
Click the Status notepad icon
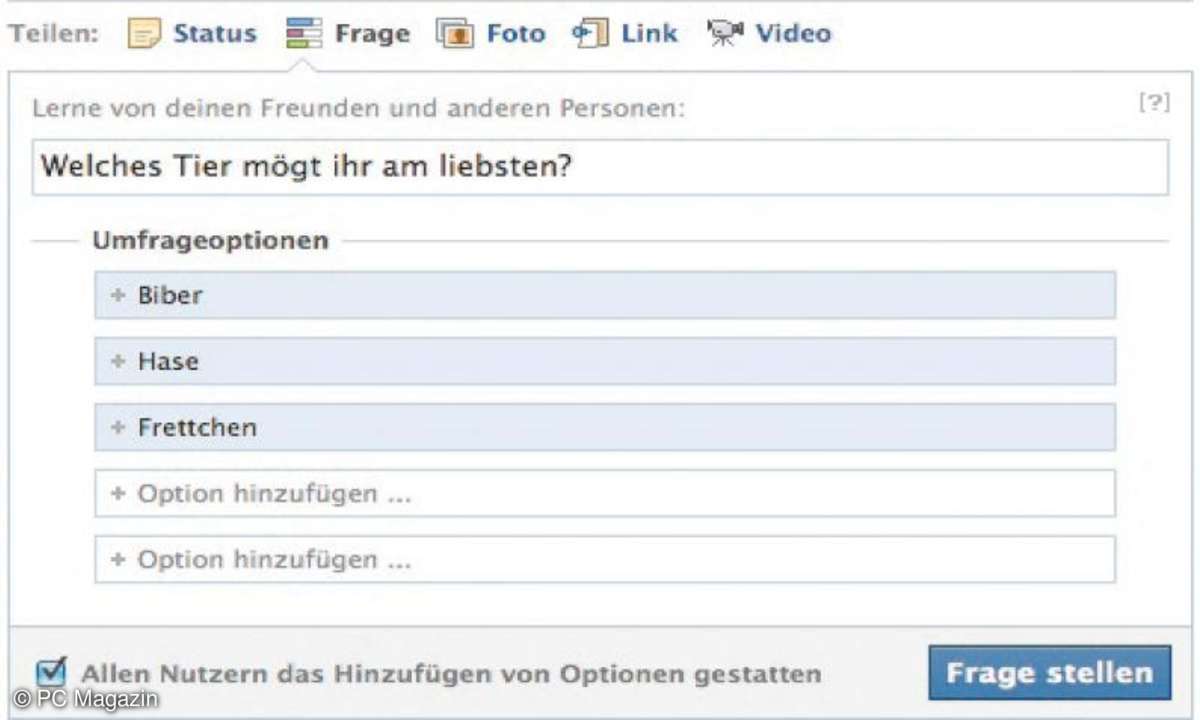[x=144, y=34]
